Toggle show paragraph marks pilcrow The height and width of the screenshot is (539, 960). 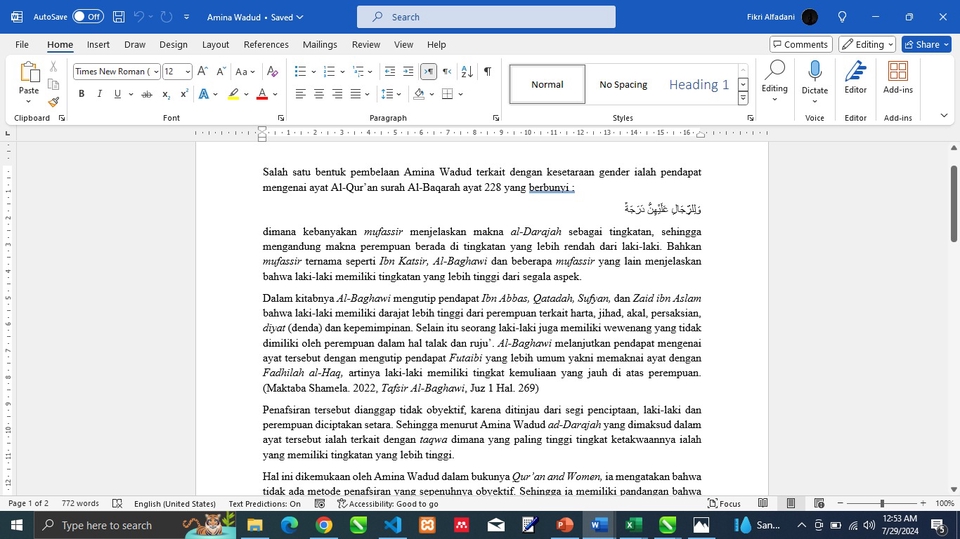coord(487,72)
